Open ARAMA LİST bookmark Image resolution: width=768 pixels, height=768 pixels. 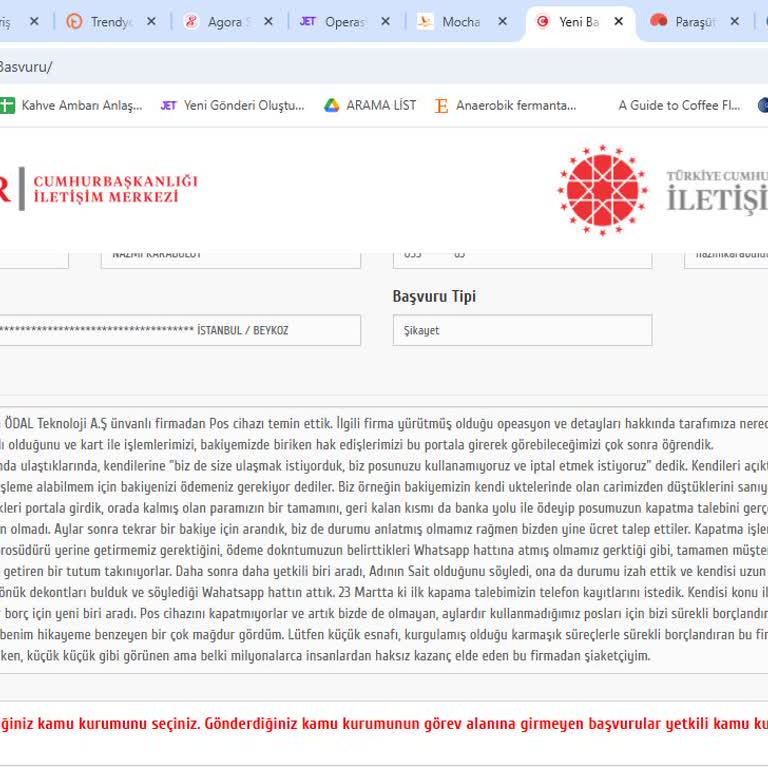pyautogui.click(x=370, y=105)
